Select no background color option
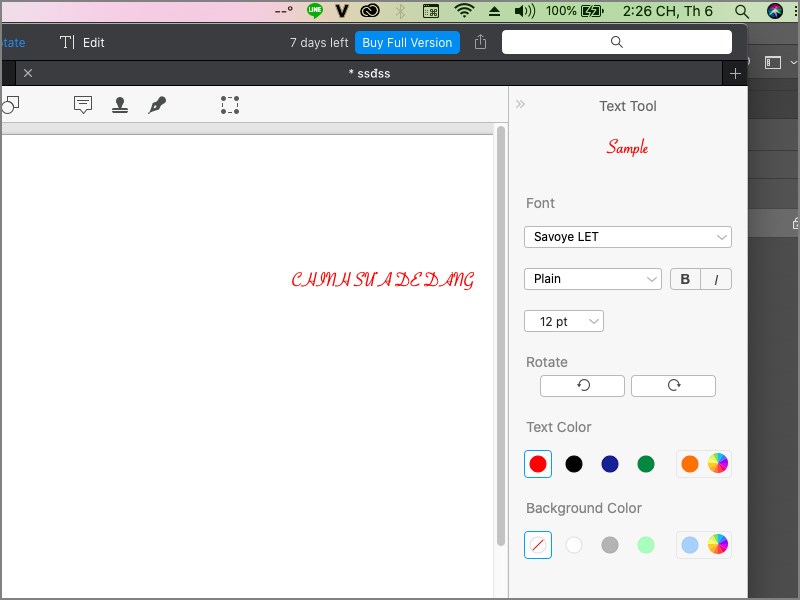The image size is (800, 600). pos(538,545)
